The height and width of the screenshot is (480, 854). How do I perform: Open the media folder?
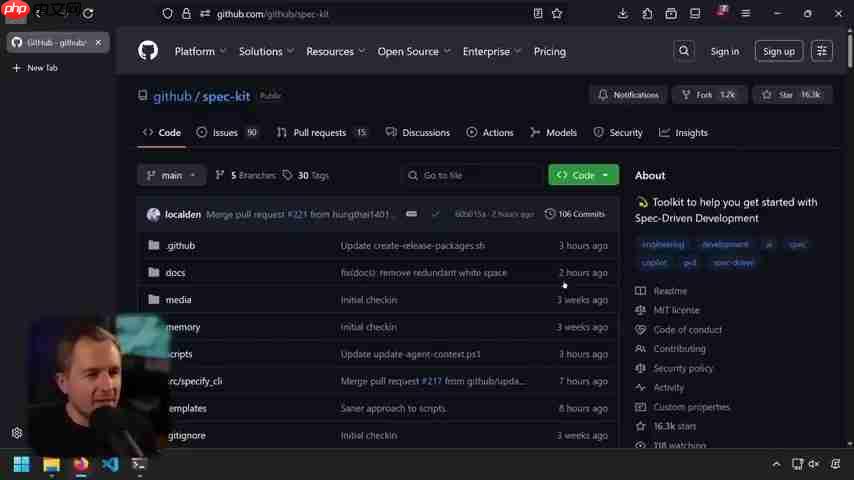coord(178,300)
